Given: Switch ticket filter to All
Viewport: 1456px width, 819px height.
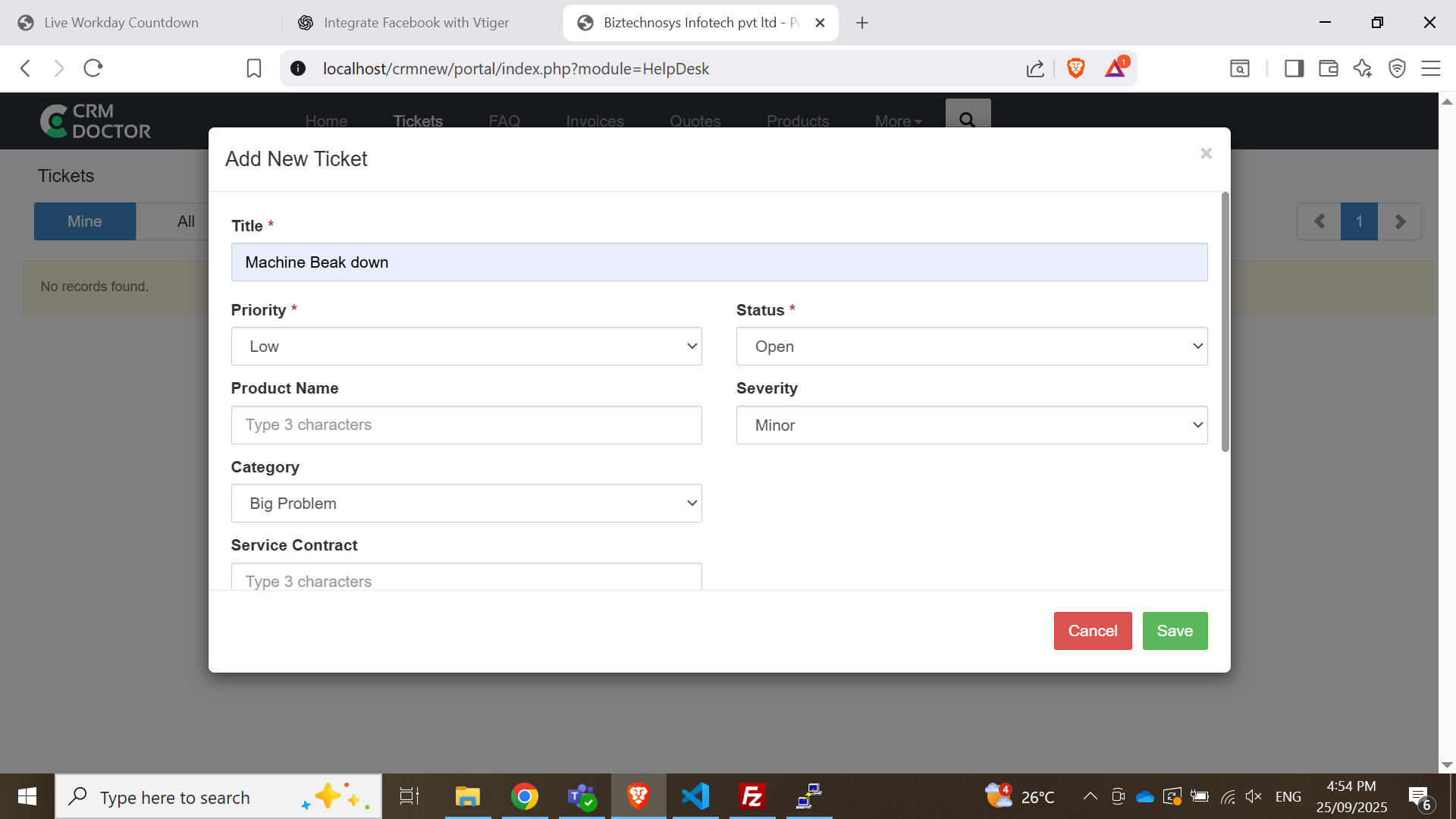Looking at the screenshot, I should 185,221.
